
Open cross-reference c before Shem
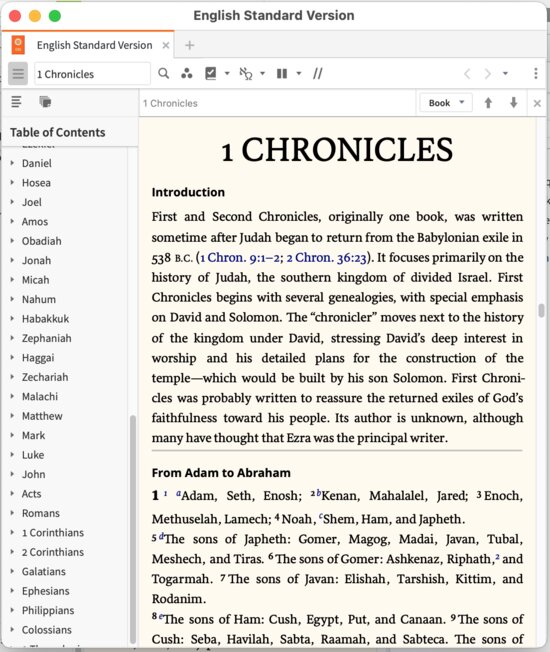coord(321,517)
